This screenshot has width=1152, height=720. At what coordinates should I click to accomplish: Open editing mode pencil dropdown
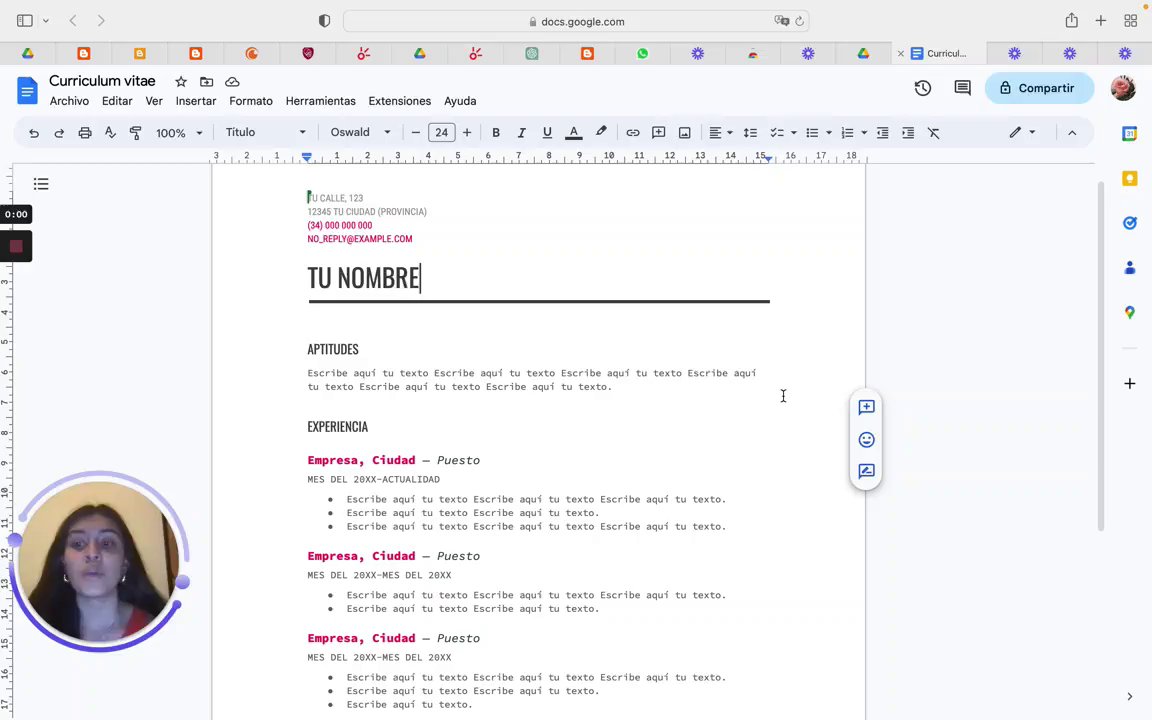(x=1022, y=133)
